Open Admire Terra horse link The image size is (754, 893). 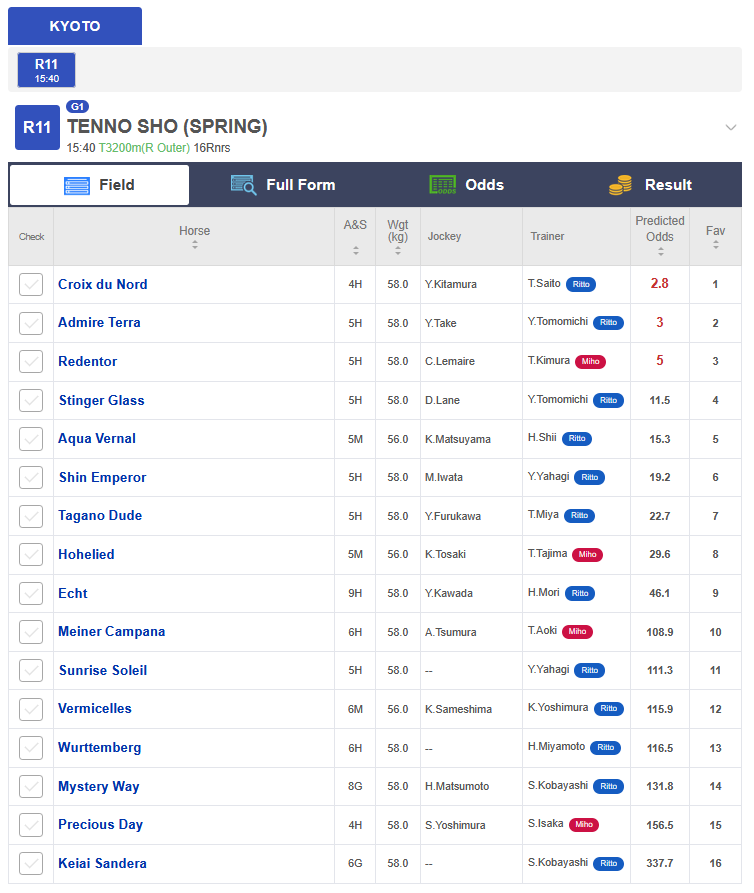[x=99, y=322]
